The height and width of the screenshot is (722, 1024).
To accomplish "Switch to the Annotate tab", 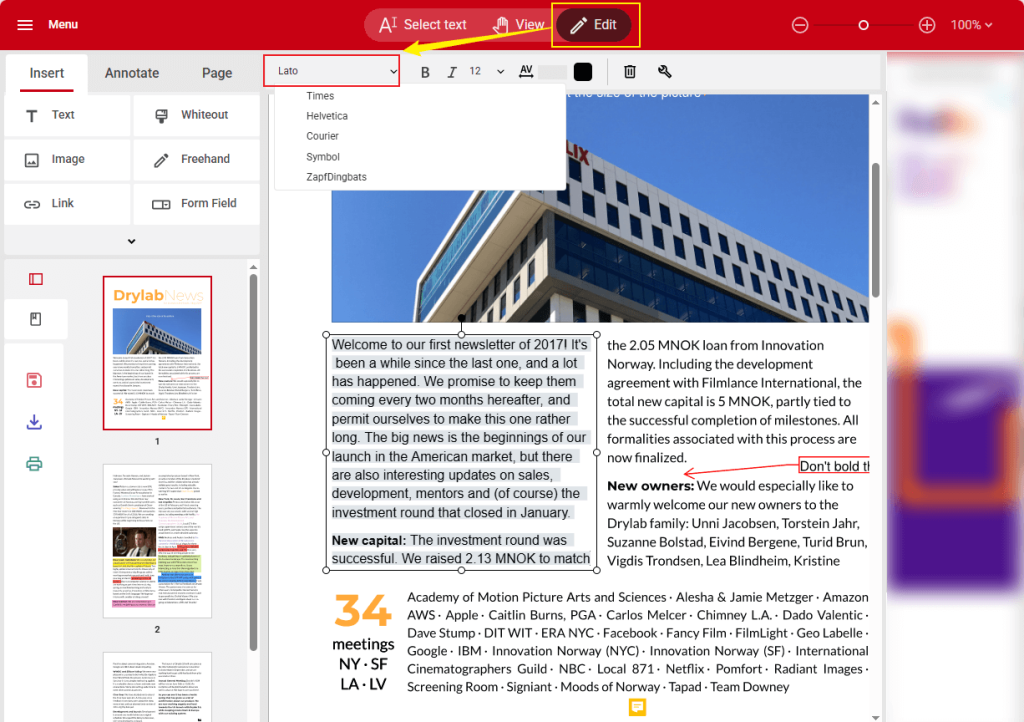I will pos(131,72).
